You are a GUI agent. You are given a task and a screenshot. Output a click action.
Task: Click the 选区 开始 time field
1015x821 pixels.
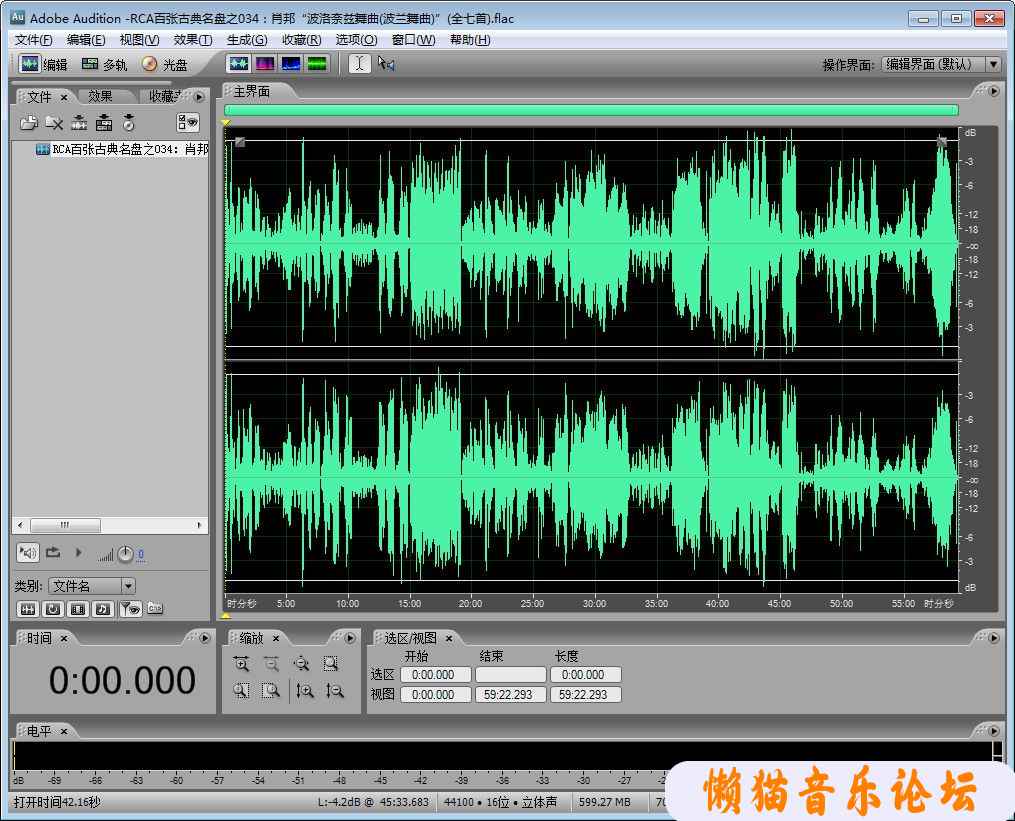(436, 675)
